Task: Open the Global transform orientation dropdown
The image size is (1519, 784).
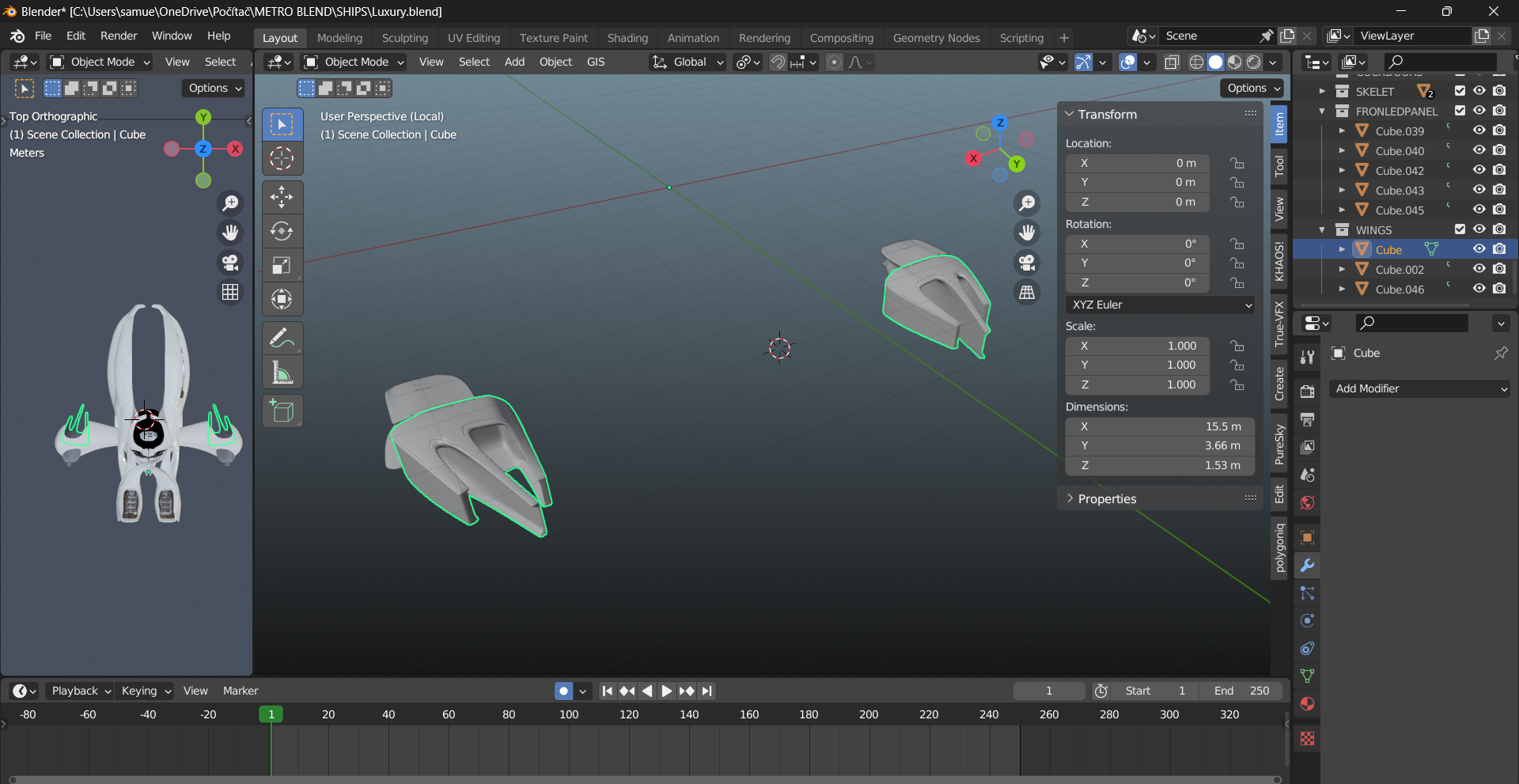Action: (x=687, y=62)
